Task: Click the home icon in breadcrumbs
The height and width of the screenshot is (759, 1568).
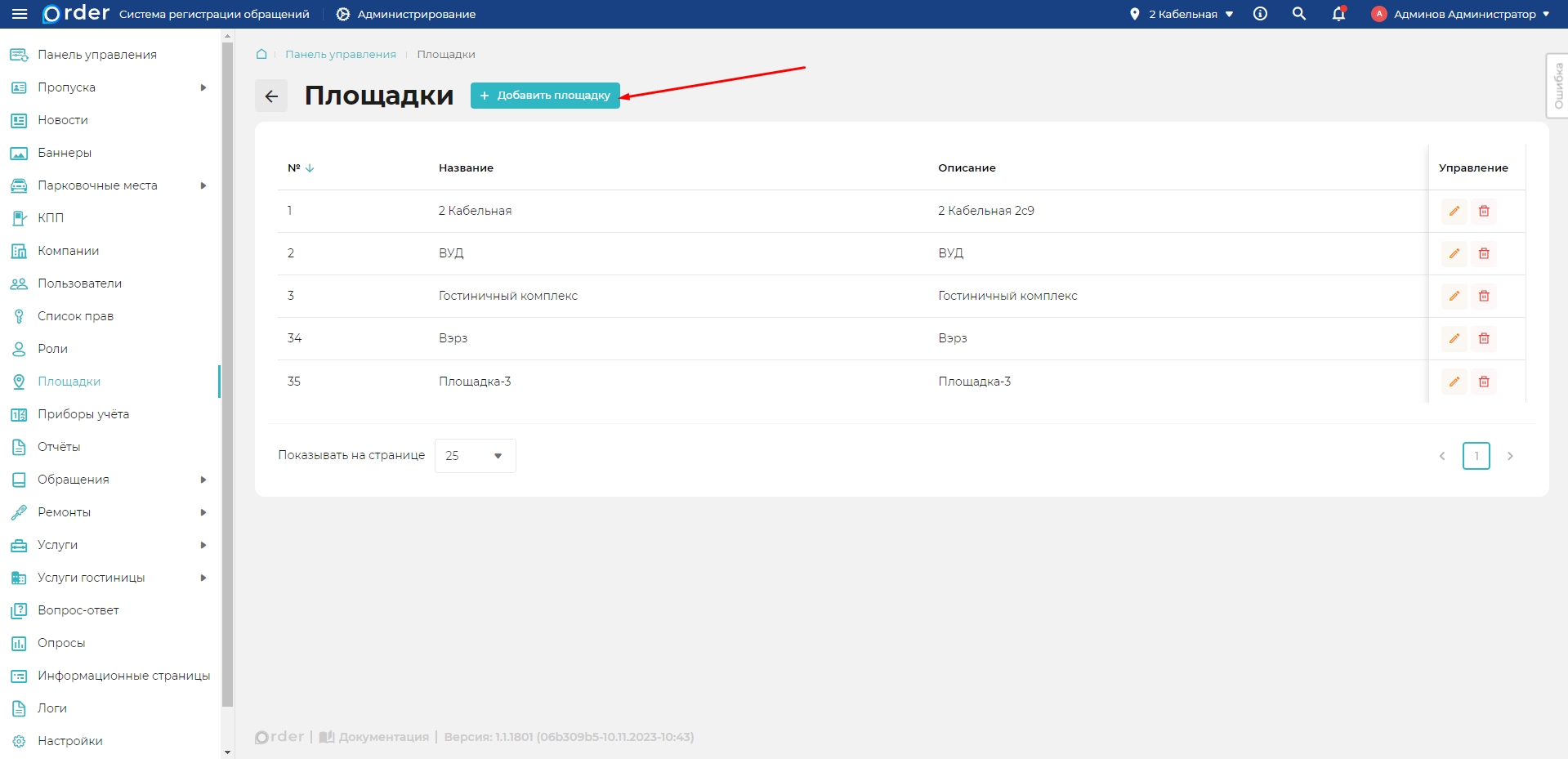Action: [261, 54]
